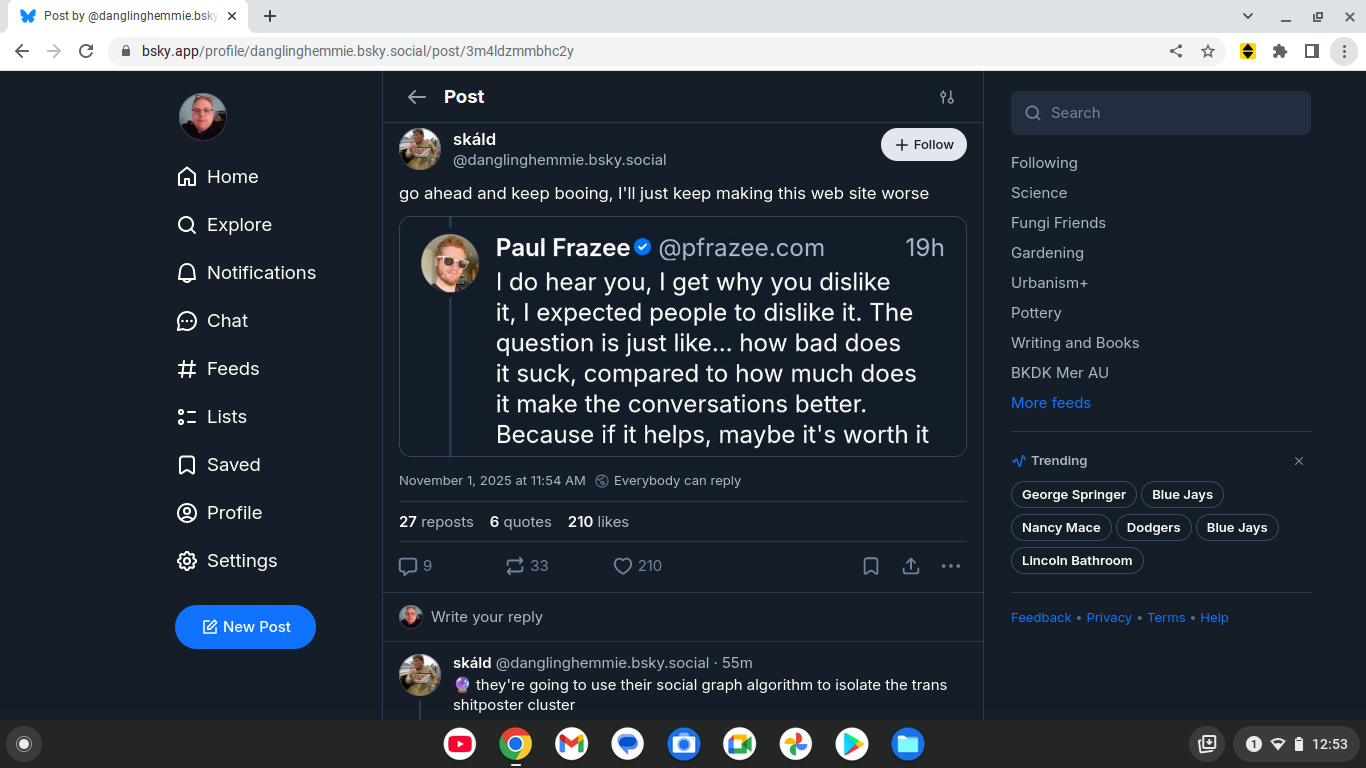Click the New Post button

(246, 627)
